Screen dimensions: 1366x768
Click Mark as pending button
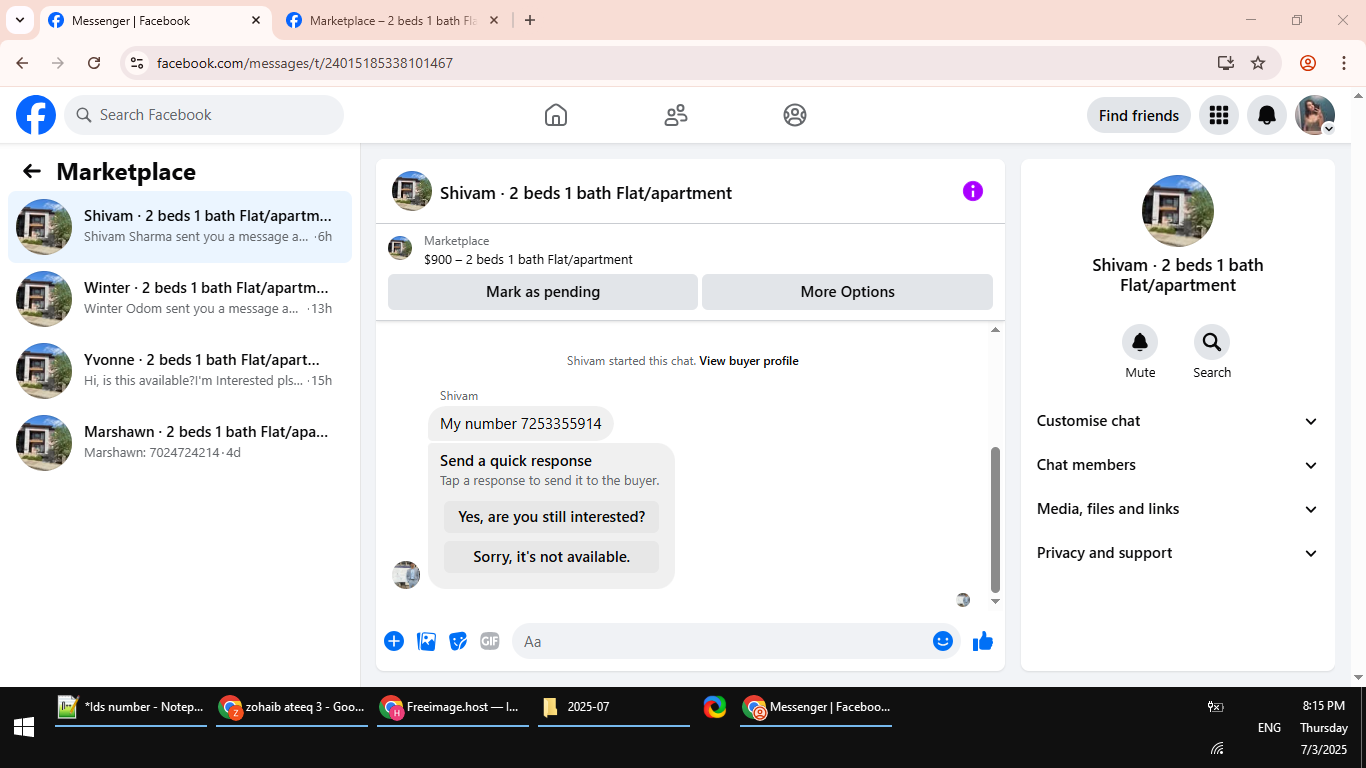coord(543,292)
